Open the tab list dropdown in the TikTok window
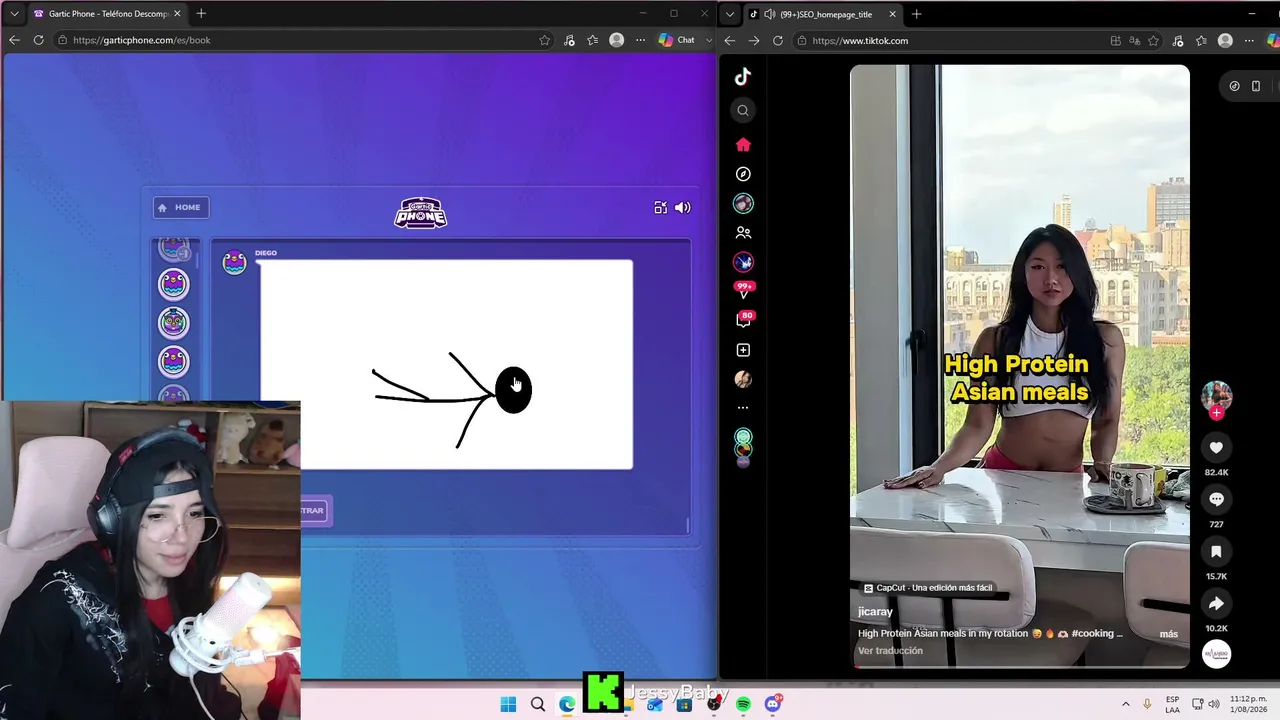1280x720 pixels. pyautogui.click(x=730, y=14)
